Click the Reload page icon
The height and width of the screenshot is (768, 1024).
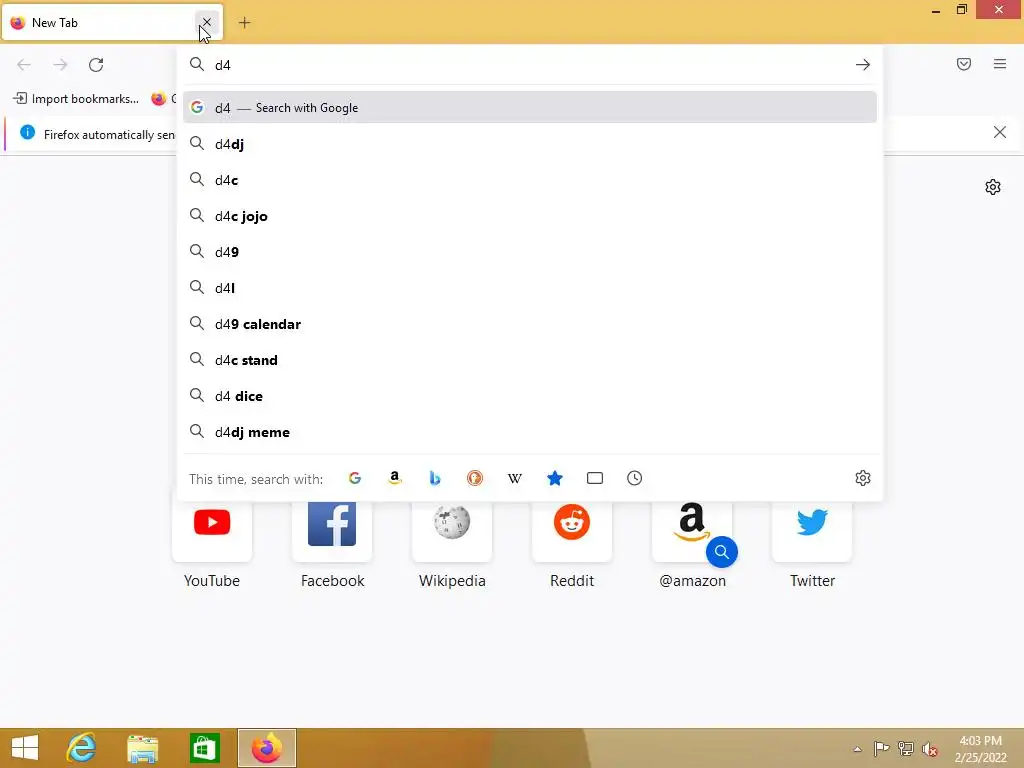(x=96, y=65)
